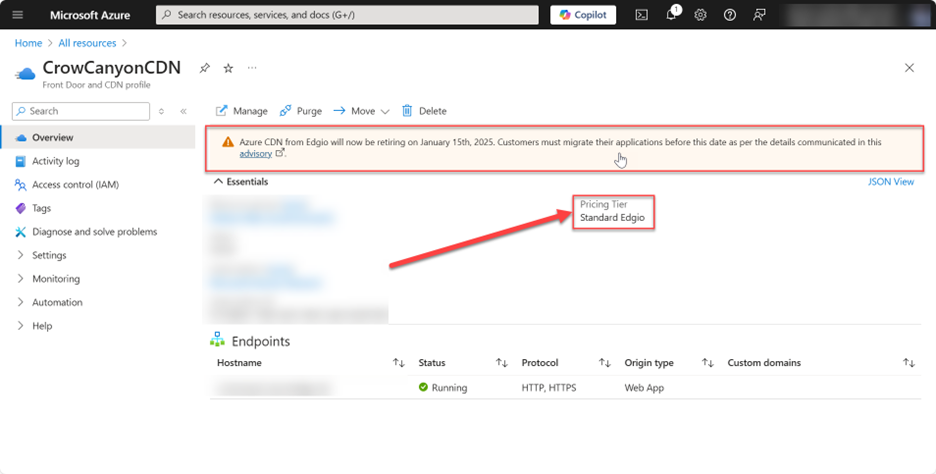Sort endpoints by Hostname

click(398, 363)
